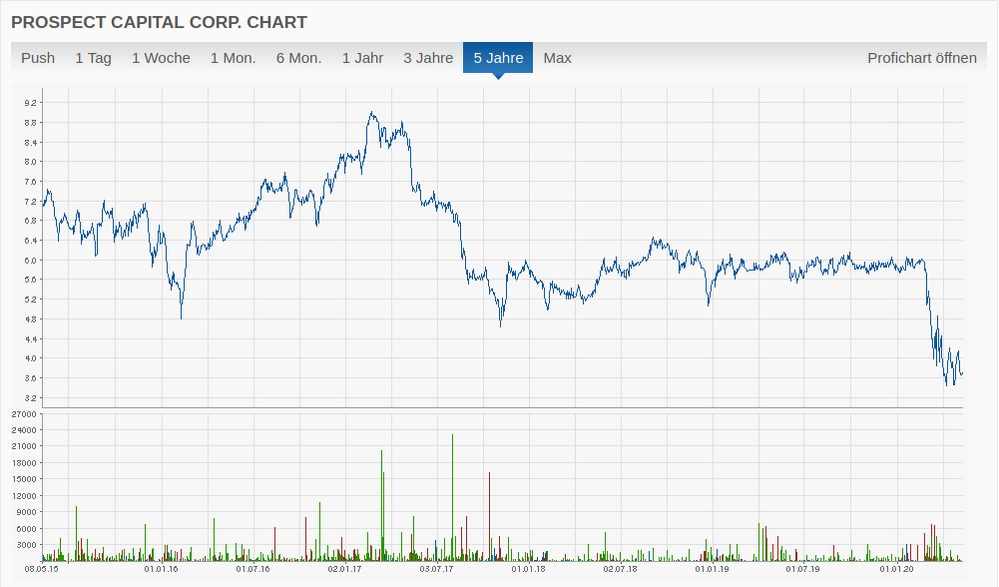Image resolution: width=999 pixels, height=587 pixels.
Task: View the 3 Jahre chart
Action: pyautogui.click(x=428, y=57)
